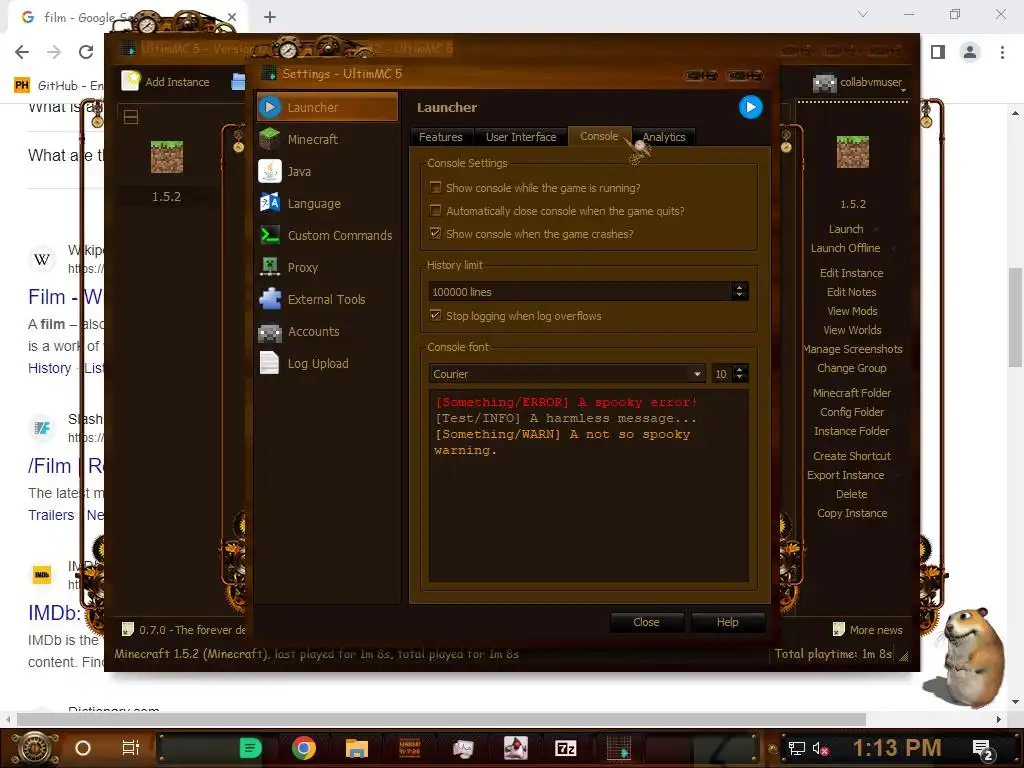Image resolution: width=1024 pixels, height=768 pixels.
Task: Select the Launcher settings page icon
Action: coord(270,107)
